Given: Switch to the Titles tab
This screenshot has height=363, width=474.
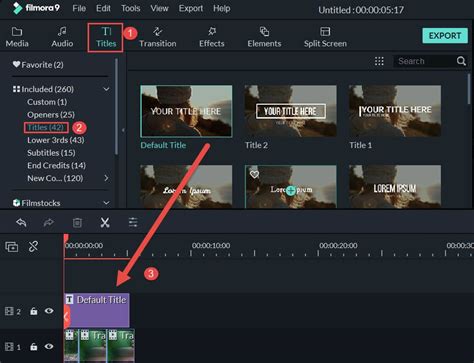Looking at the screenshot, I should point(106,37).
